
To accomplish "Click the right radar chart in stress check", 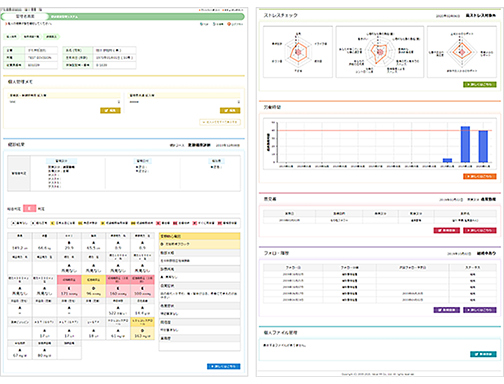I will click(x=462, y=52).
